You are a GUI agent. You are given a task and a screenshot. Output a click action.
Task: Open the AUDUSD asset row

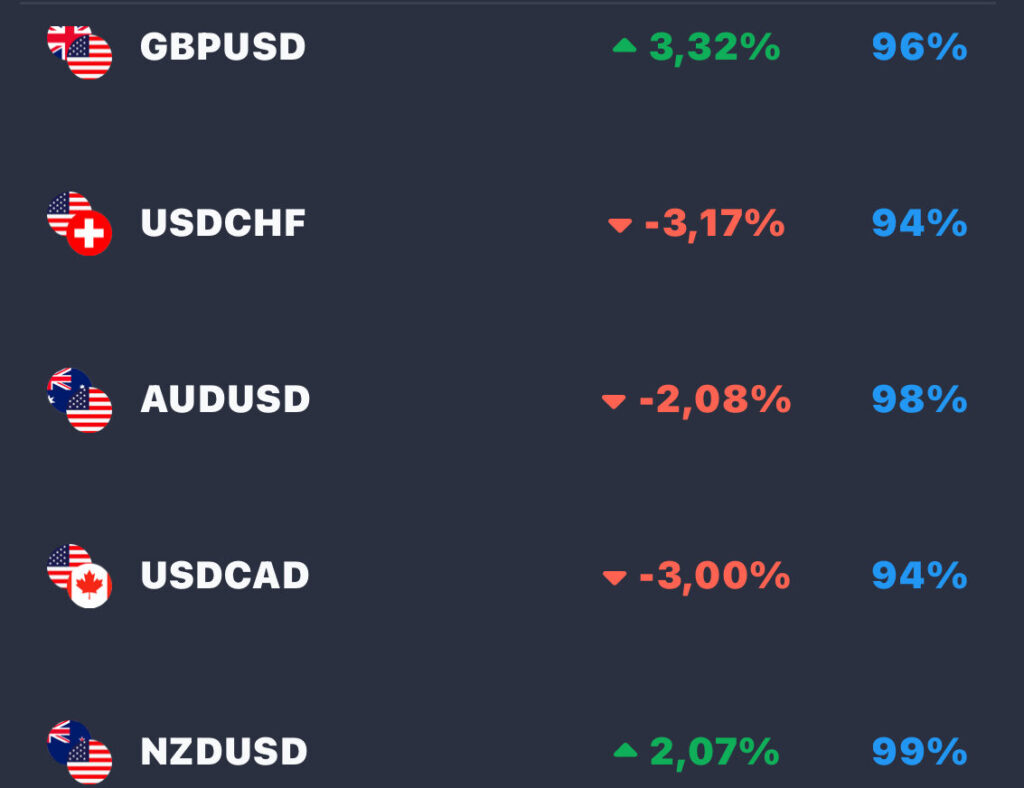tap(512, 400)
